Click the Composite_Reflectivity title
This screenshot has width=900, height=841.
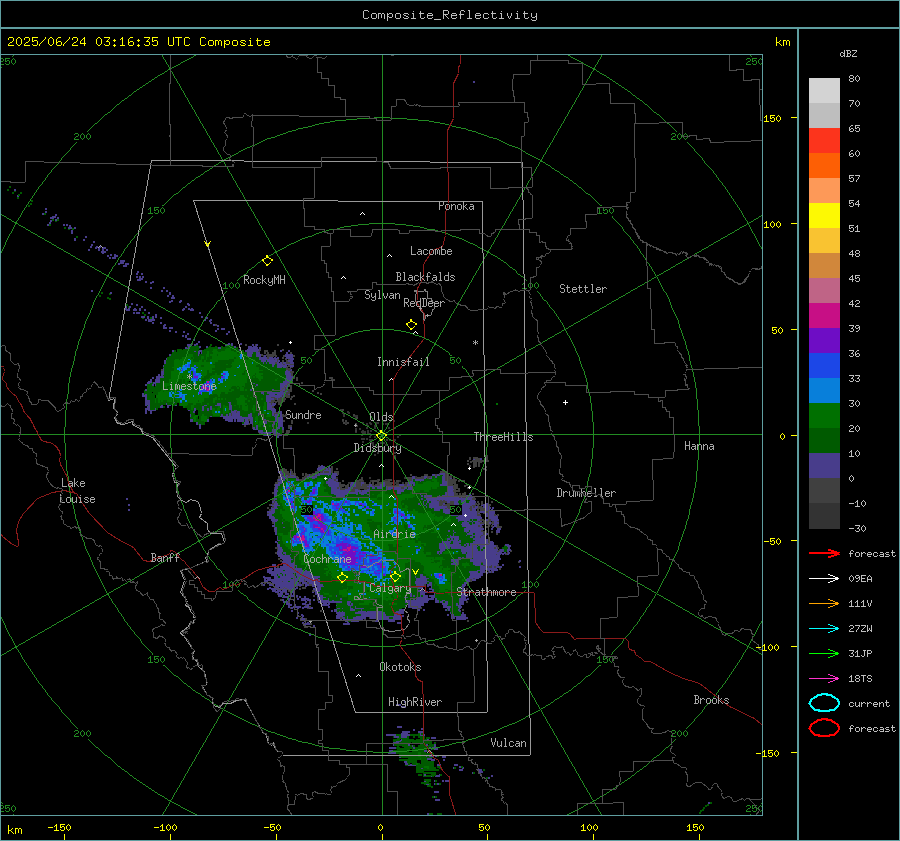(450, 15)
